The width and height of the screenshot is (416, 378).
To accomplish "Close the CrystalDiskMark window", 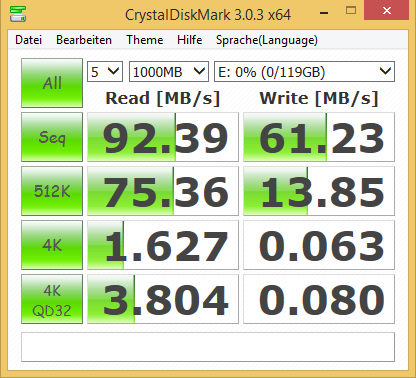I will pyautogui.click(x=387, y=10).
